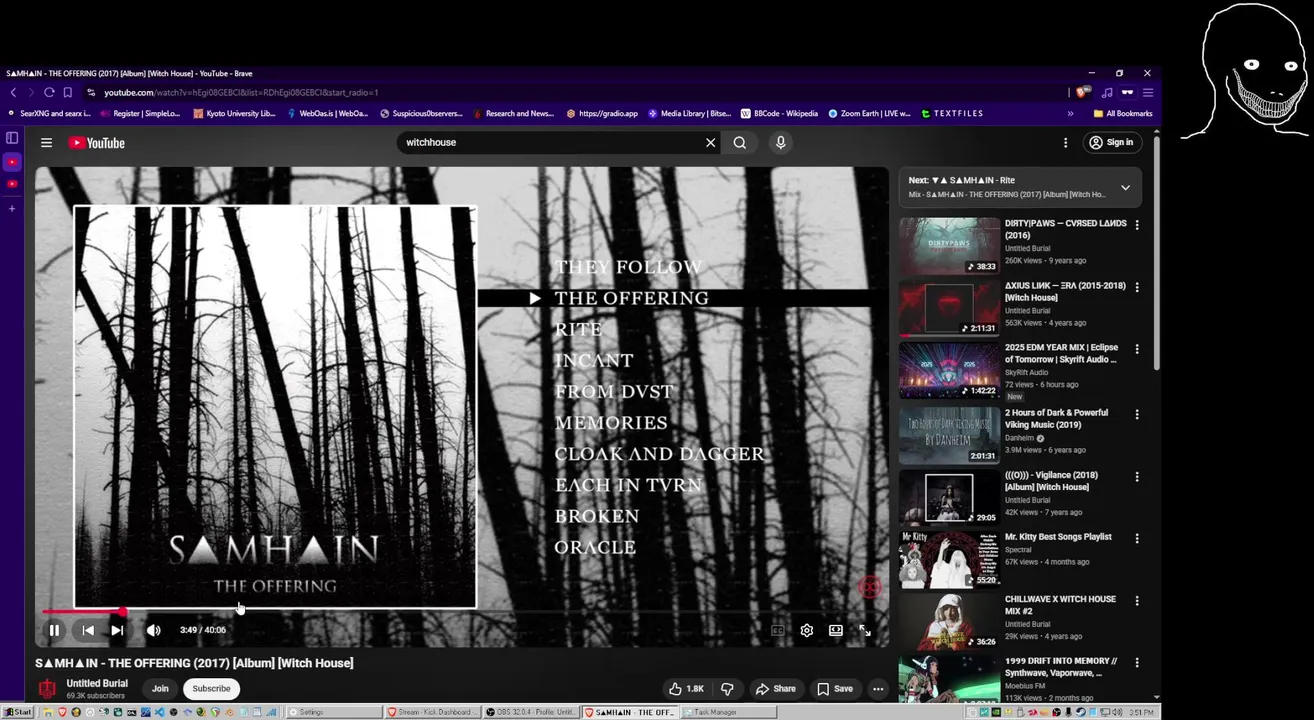The height and width of the screenshot is (720, 1314).
Task: Open YouTube settings three-dot menu
Action: coord(1066,143)
